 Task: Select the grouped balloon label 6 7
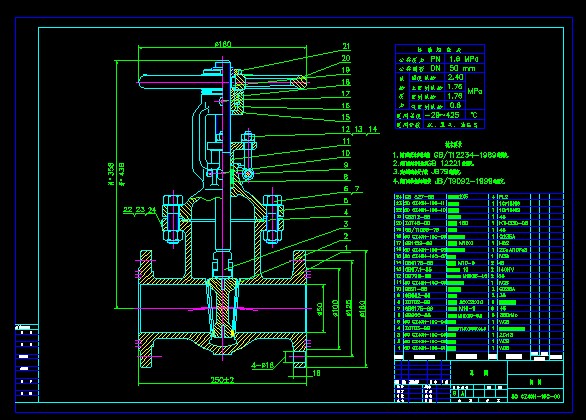click(352, 189)
